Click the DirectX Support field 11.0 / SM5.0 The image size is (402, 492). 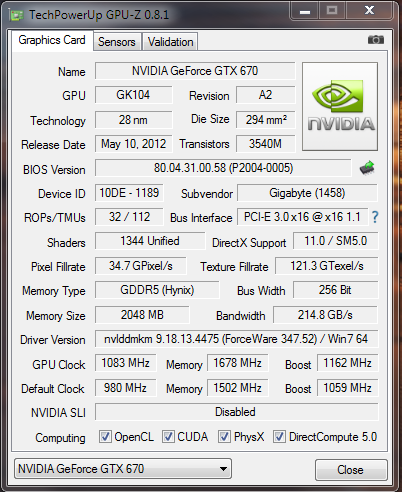(x=336, y=241)
